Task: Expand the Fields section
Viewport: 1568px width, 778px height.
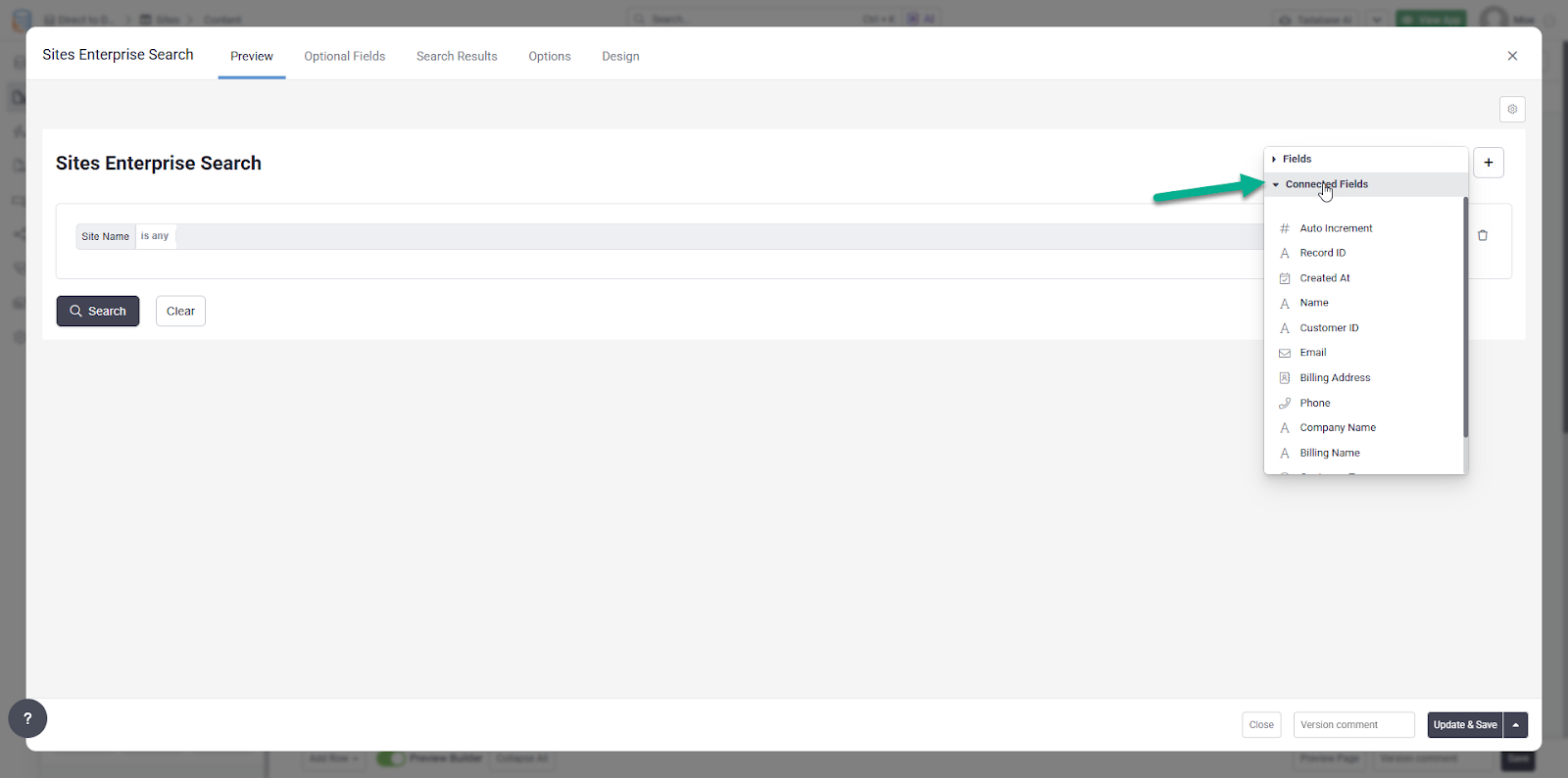Action: tap(1296, 159)
